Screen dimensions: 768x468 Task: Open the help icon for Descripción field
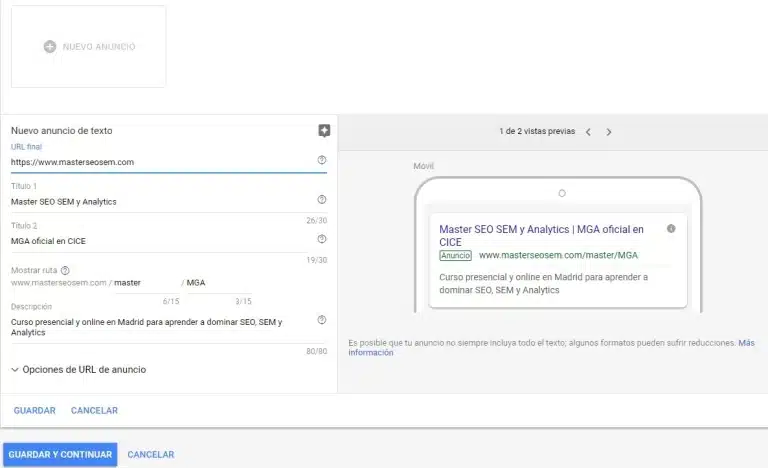click(322, 320)
